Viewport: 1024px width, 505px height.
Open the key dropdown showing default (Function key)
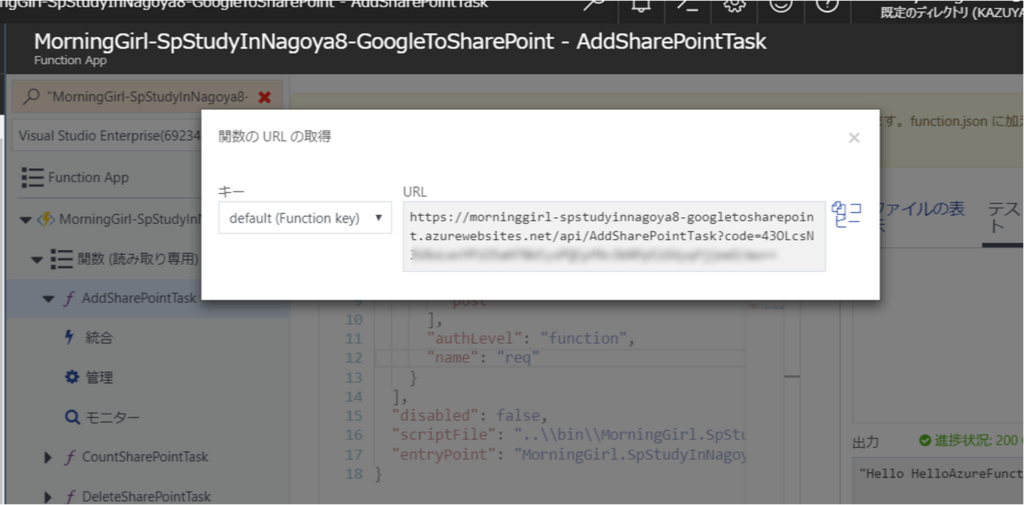click(305, 218)
